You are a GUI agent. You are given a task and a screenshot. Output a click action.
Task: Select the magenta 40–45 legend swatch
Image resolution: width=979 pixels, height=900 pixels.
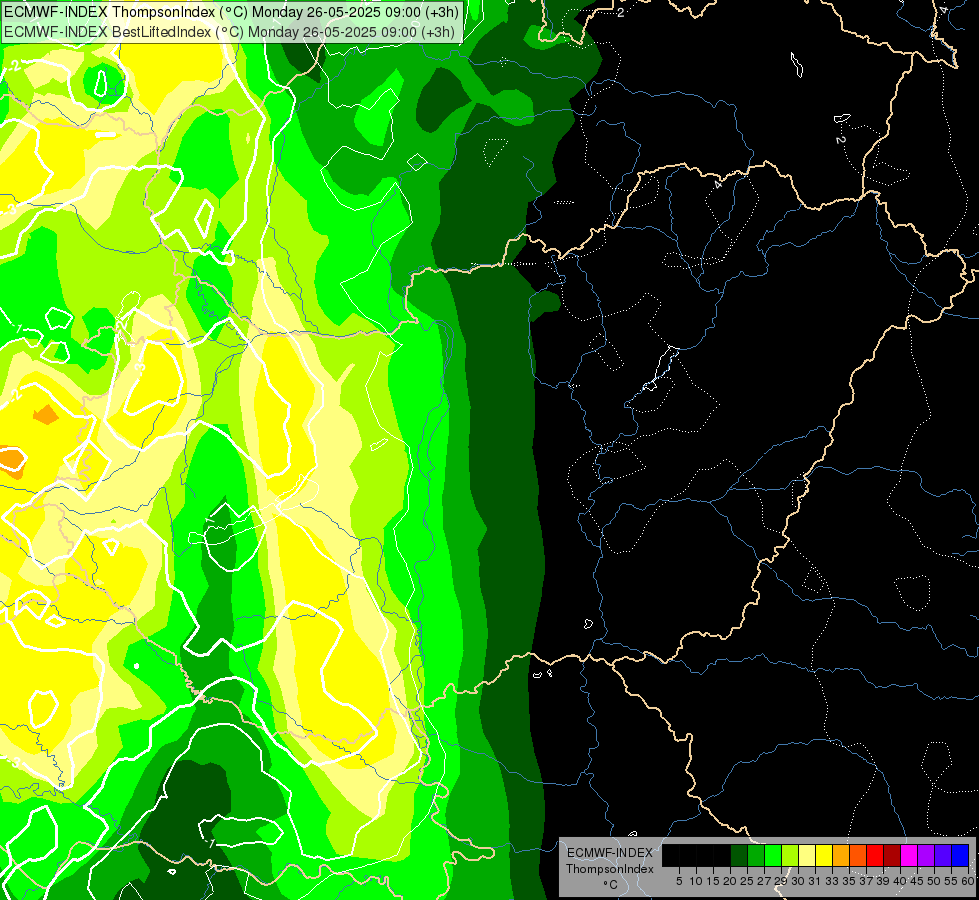(x=909, y=855)
